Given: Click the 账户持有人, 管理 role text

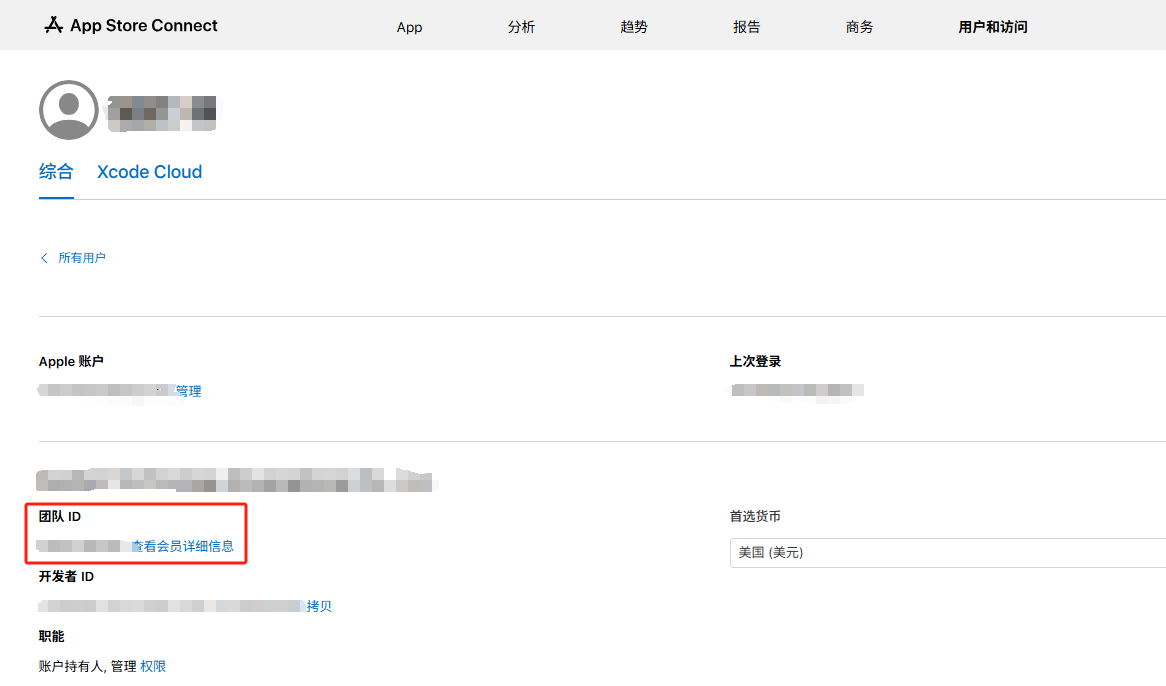Looking at the screenshot, I should (x=88, y=666).
